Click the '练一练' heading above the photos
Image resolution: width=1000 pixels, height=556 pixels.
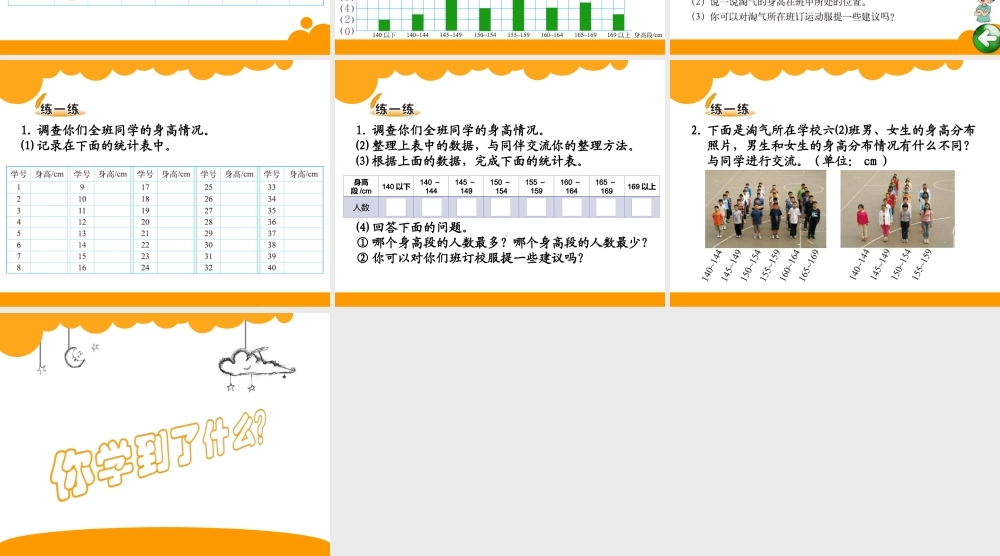[x=730, y=109]
